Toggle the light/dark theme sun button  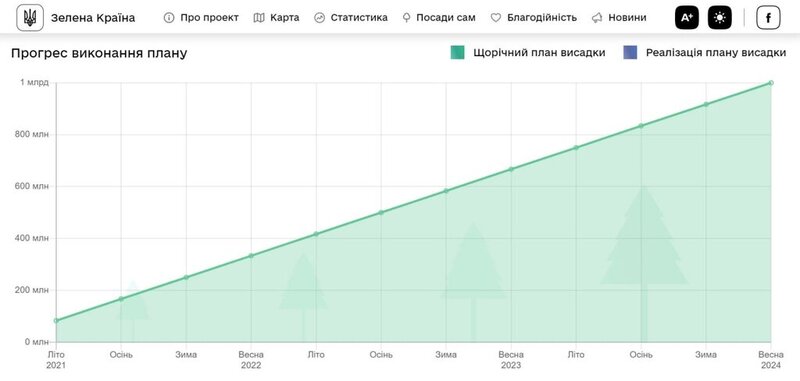(x=720, y=18)
